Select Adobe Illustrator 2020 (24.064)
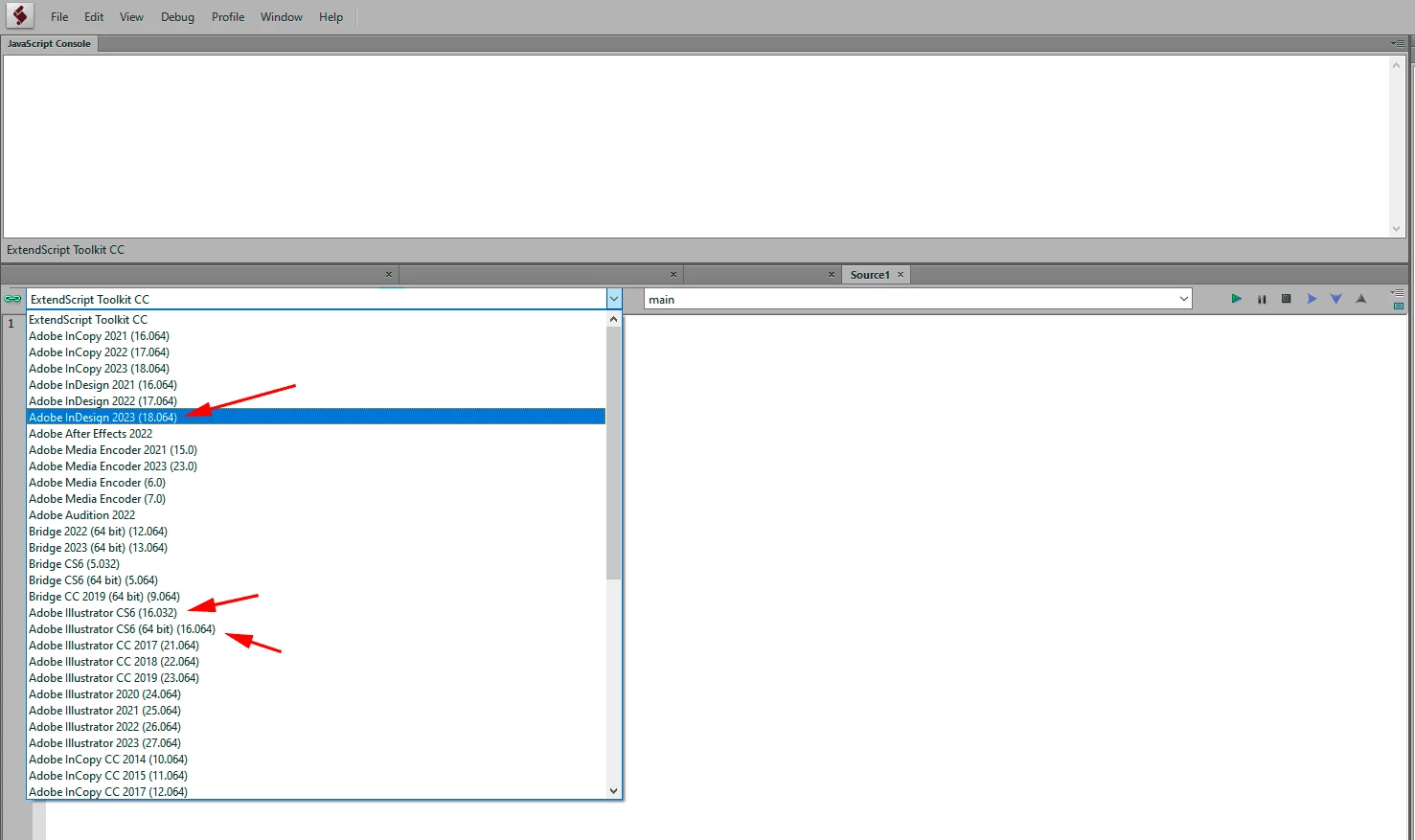 pos(316,694)
